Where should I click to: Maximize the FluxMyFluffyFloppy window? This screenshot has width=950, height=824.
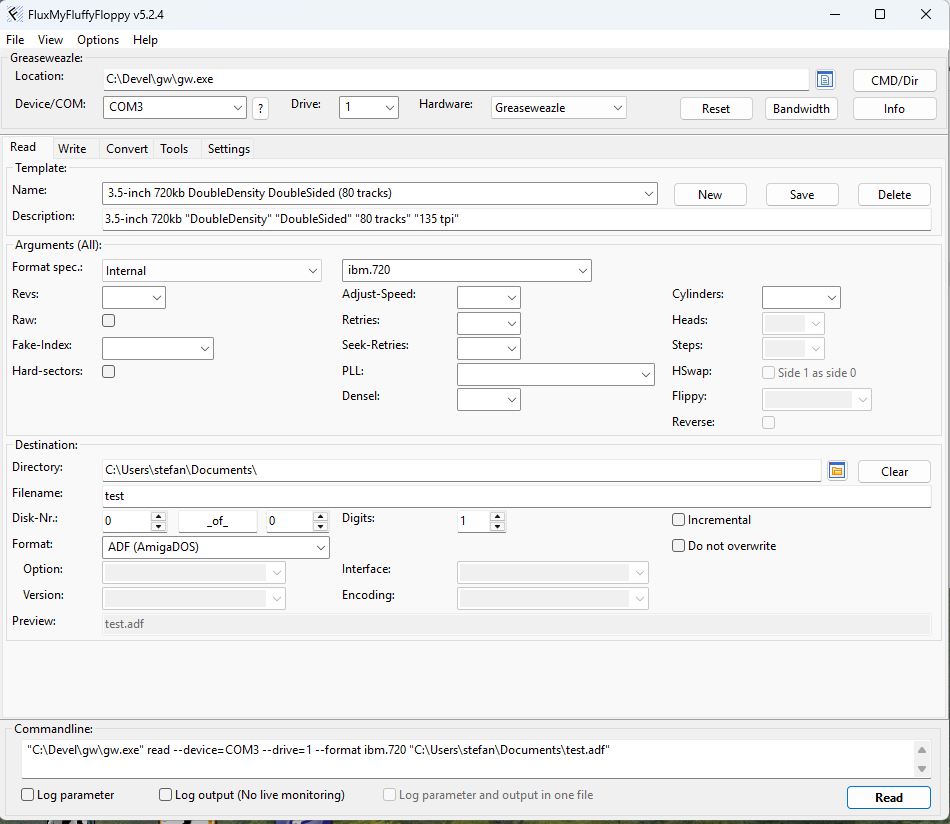(880, 15)
